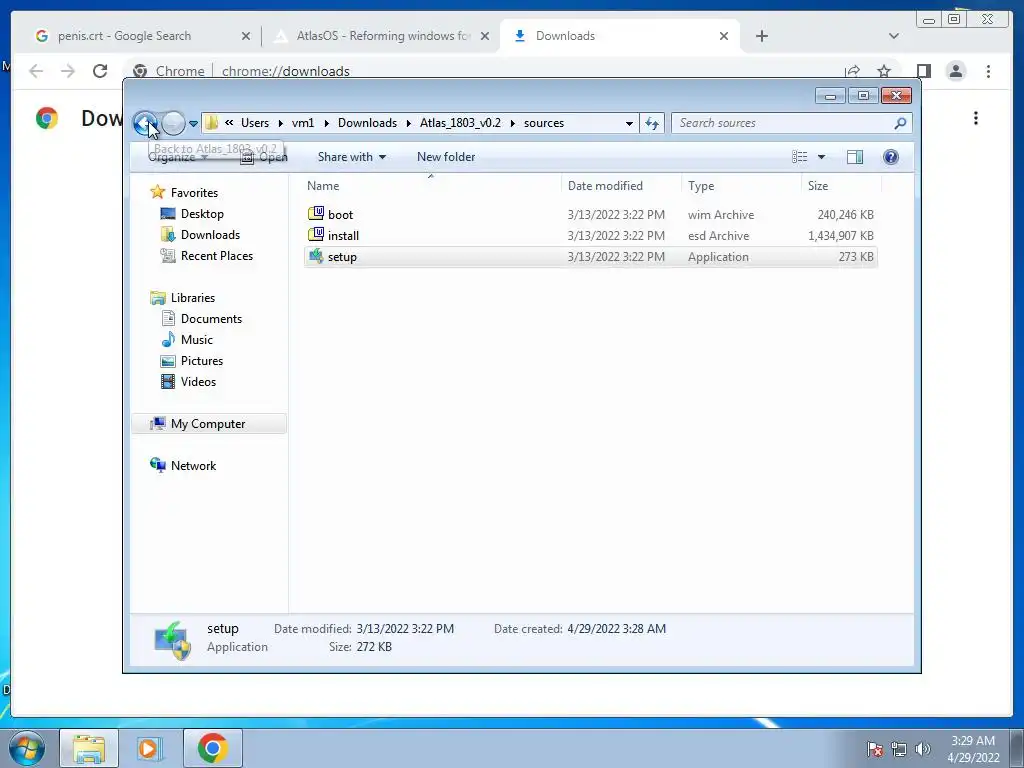Open the Share with menu

pos(351,157)
